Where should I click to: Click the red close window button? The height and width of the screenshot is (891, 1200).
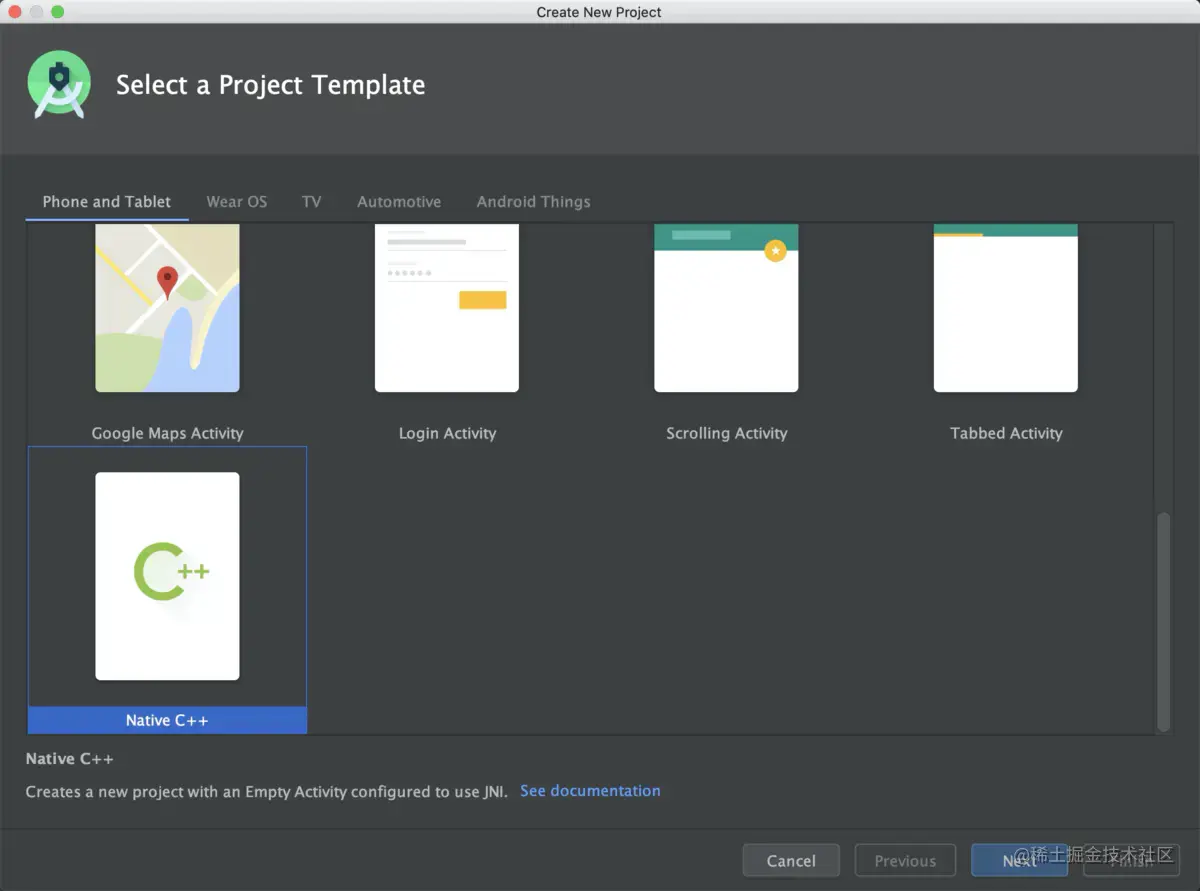(x=17, y=12)
